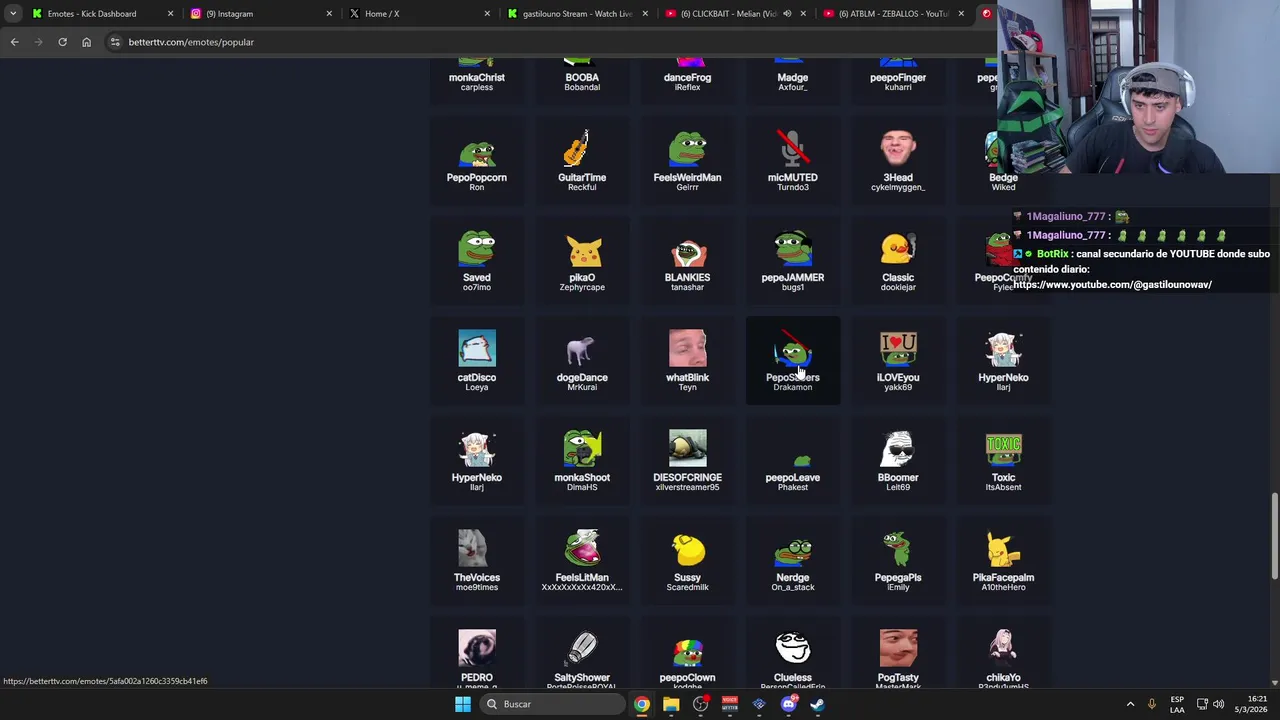Open the Windows Start menu
This screenshot has width=1280, height=720.
tap(462, 704)
